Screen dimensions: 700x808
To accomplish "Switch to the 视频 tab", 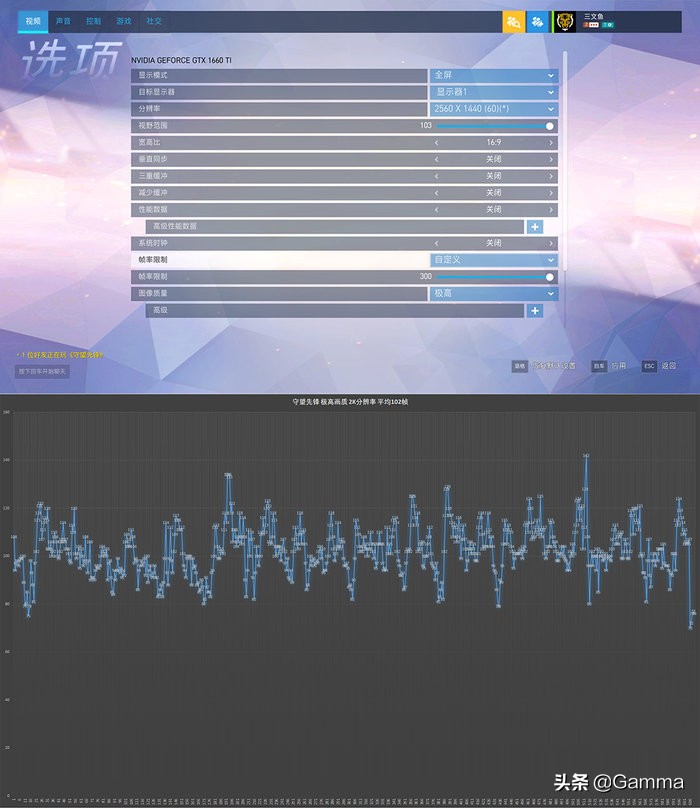I will (x=33, y=22).
